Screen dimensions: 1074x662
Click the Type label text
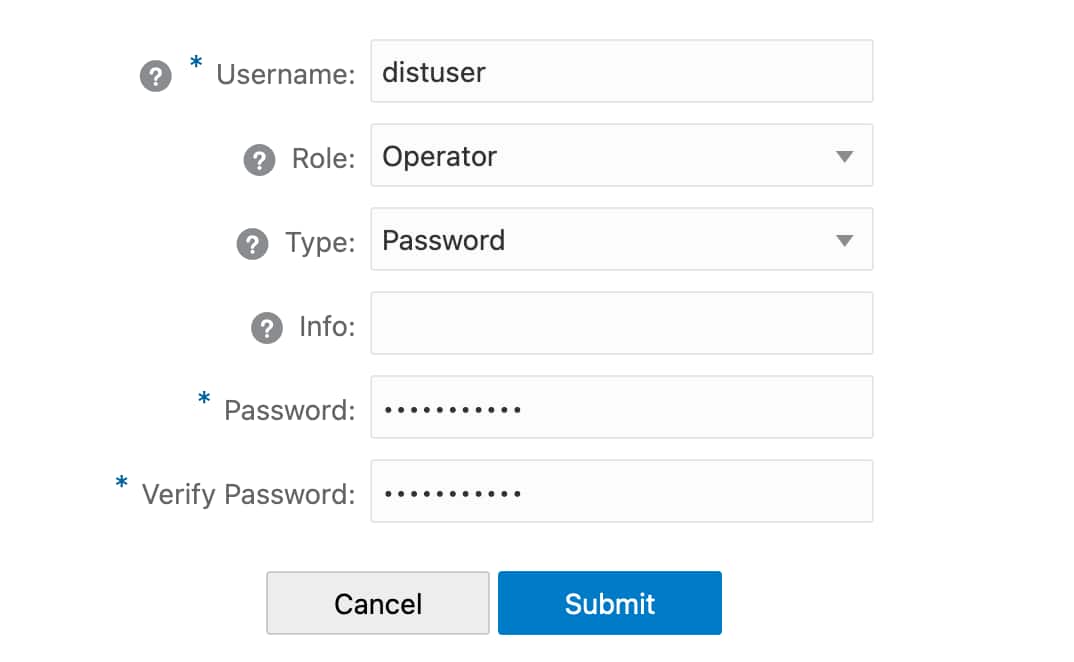point(320,243)
